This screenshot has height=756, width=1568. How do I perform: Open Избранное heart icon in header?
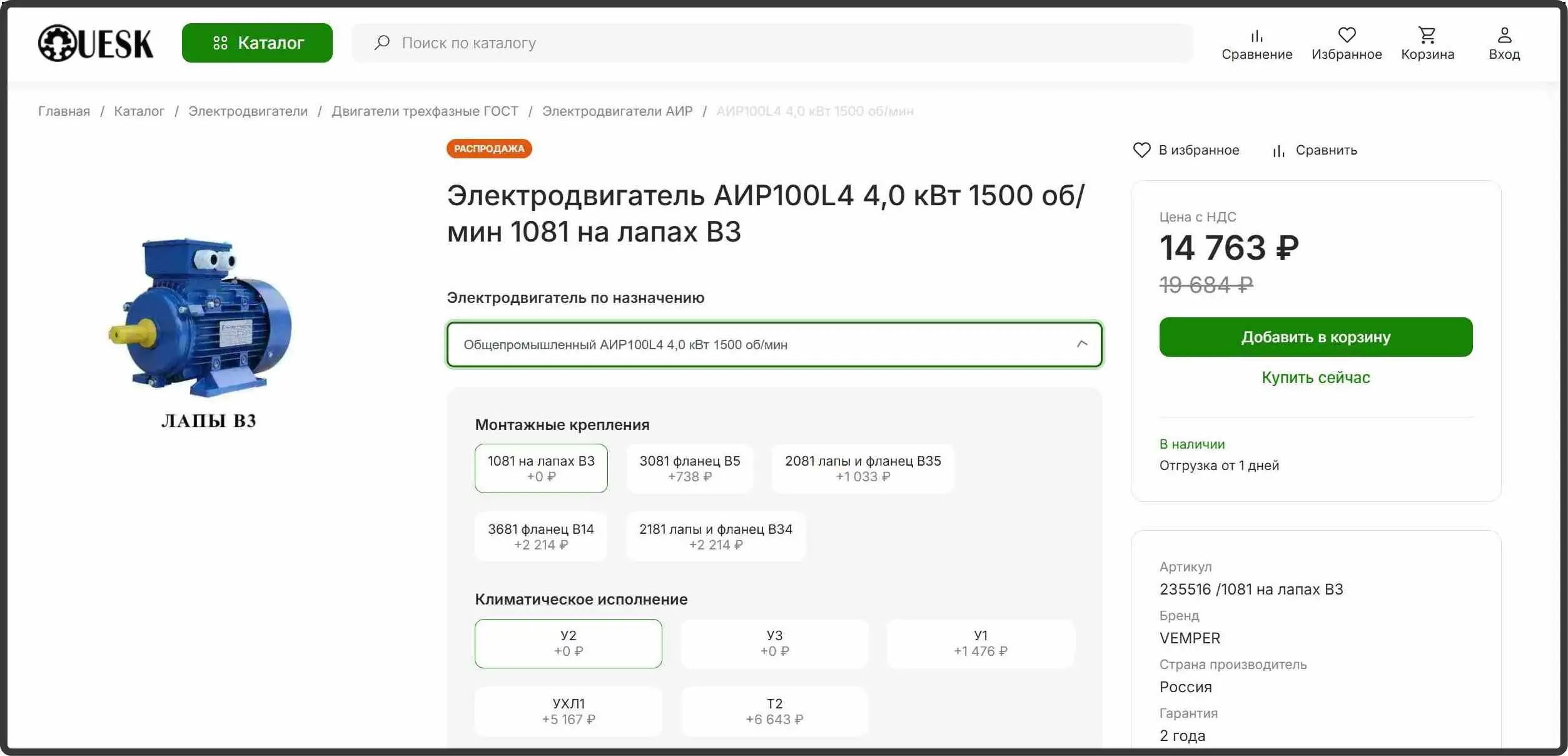1347,35
